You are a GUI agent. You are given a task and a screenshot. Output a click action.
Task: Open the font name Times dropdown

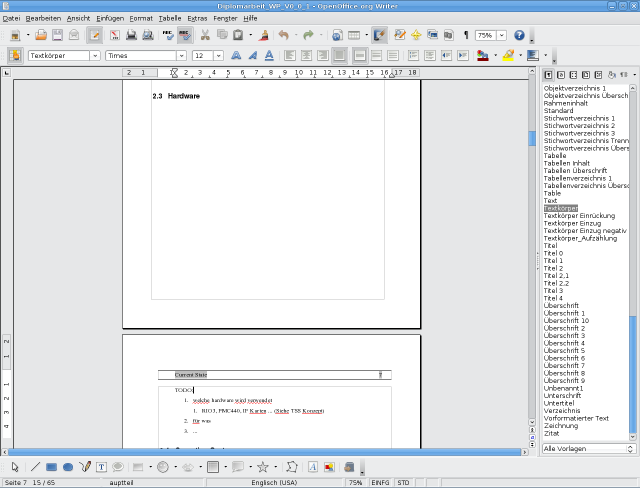(x=181, y=55)
